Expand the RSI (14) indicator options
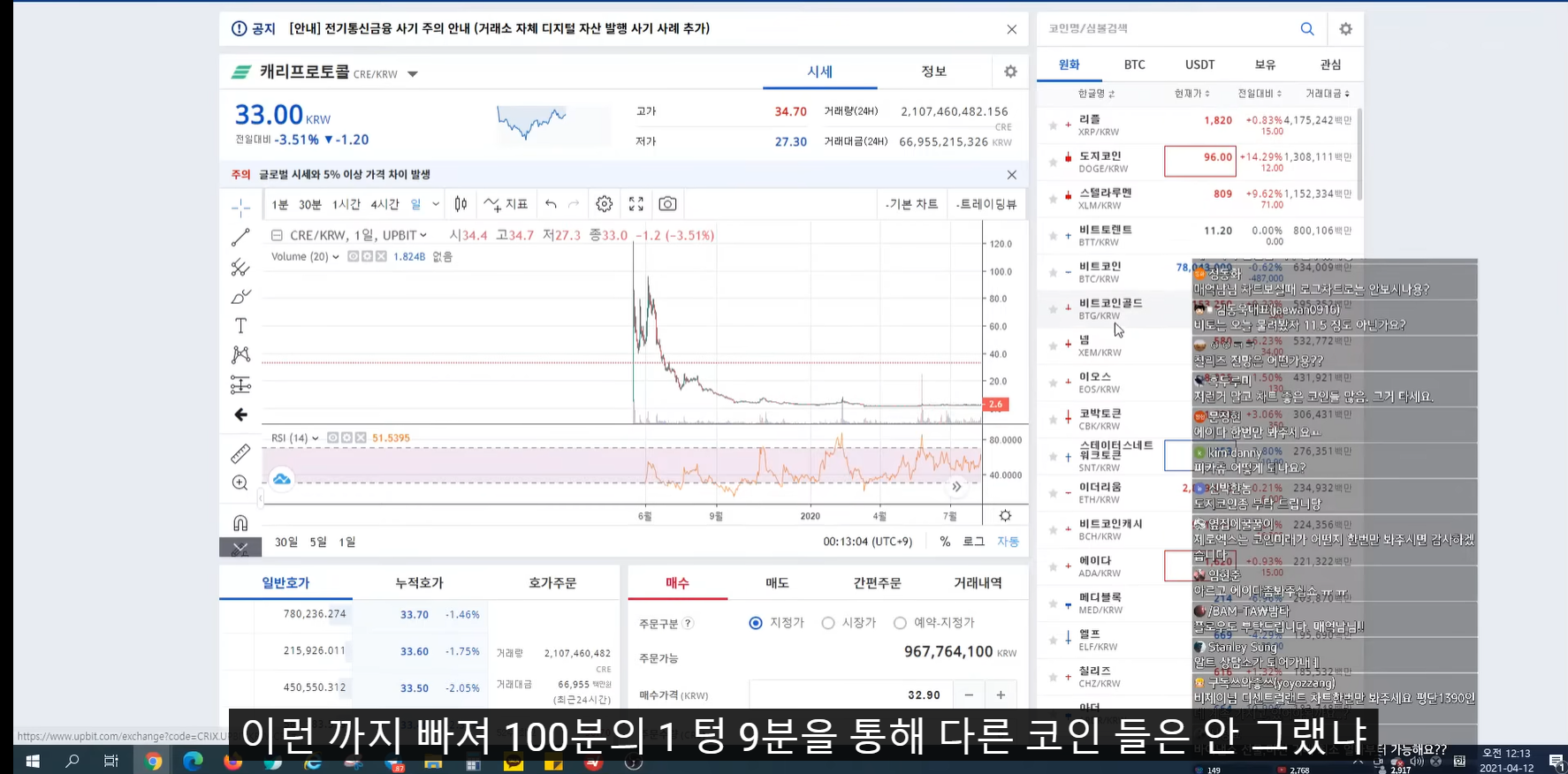 tap(316, 438)
